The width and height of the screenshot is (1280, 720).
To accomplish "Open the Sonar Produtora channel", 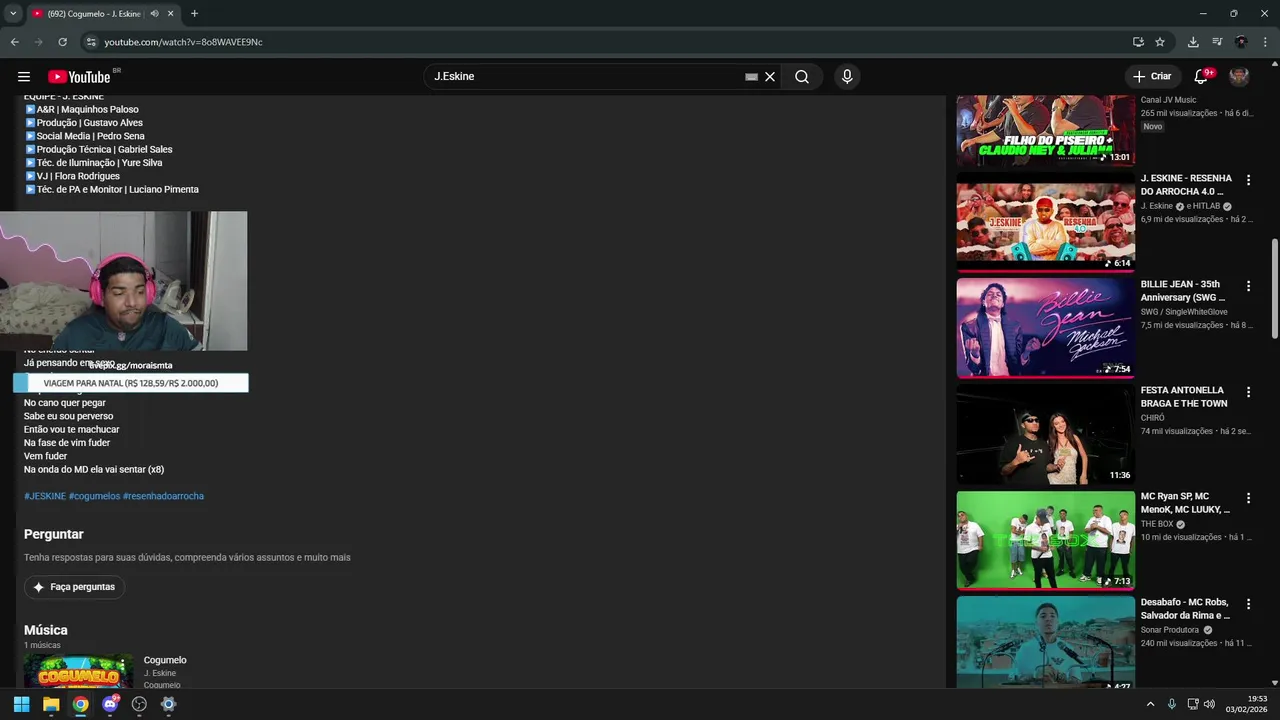I will click(1170, 630).
